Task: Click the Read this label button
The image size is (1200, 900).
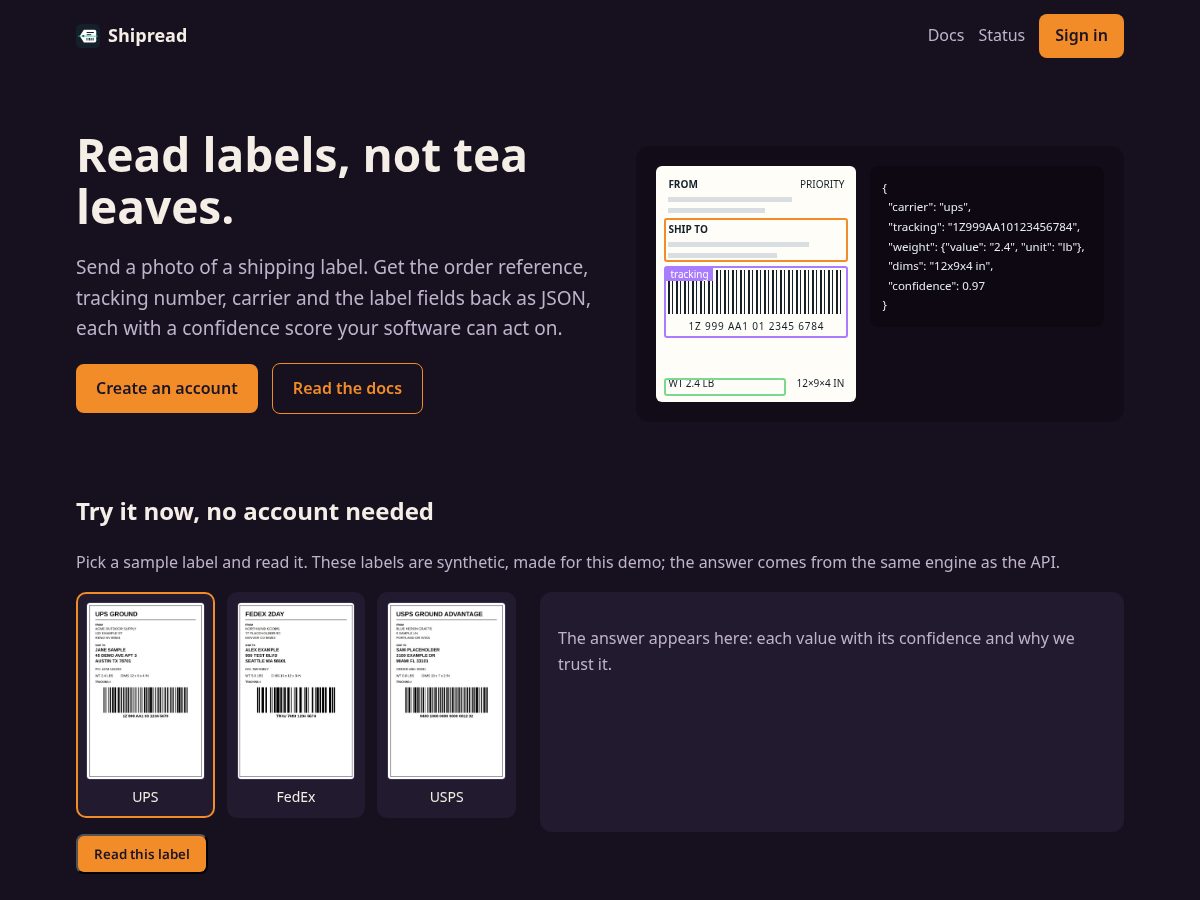Action: coord(141,854)
